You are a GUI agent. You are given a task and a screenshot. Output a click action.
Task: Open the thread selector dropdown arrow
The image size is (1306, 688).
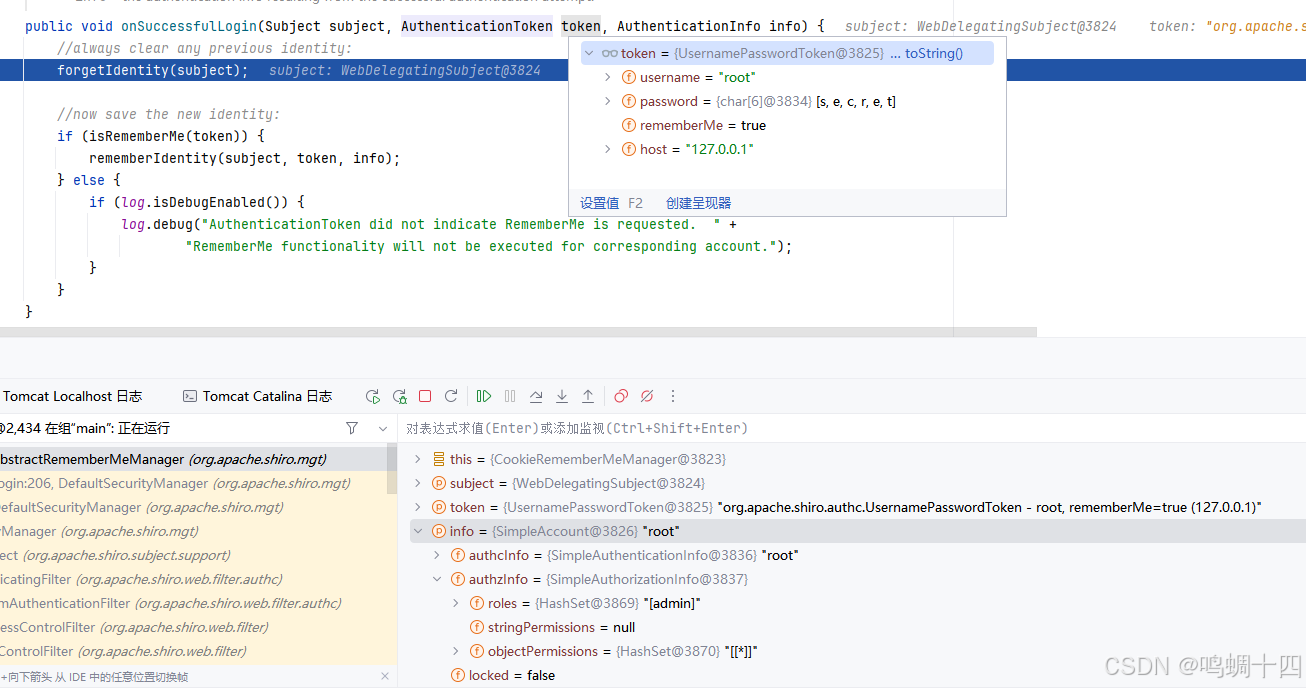(x=382, y=428)
